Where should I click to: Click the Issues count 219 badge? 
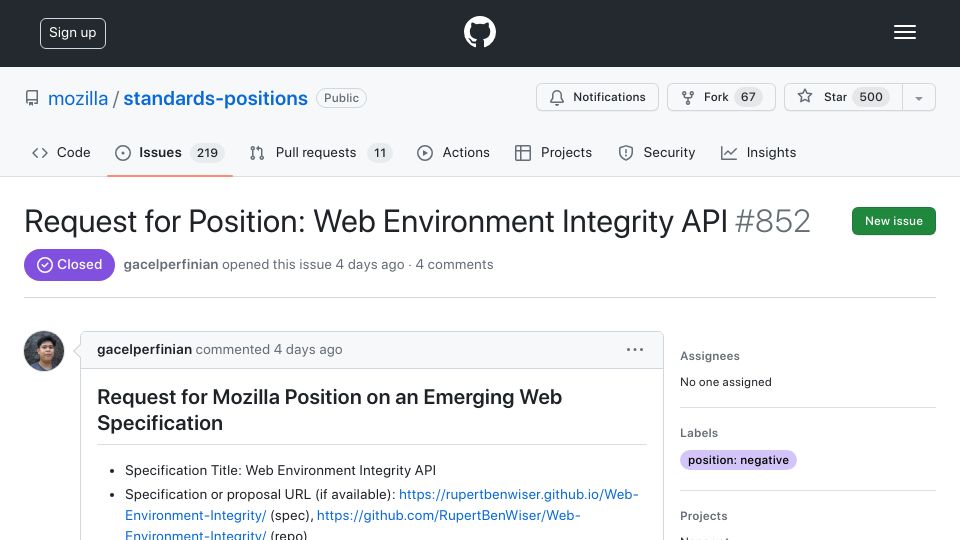207,152
